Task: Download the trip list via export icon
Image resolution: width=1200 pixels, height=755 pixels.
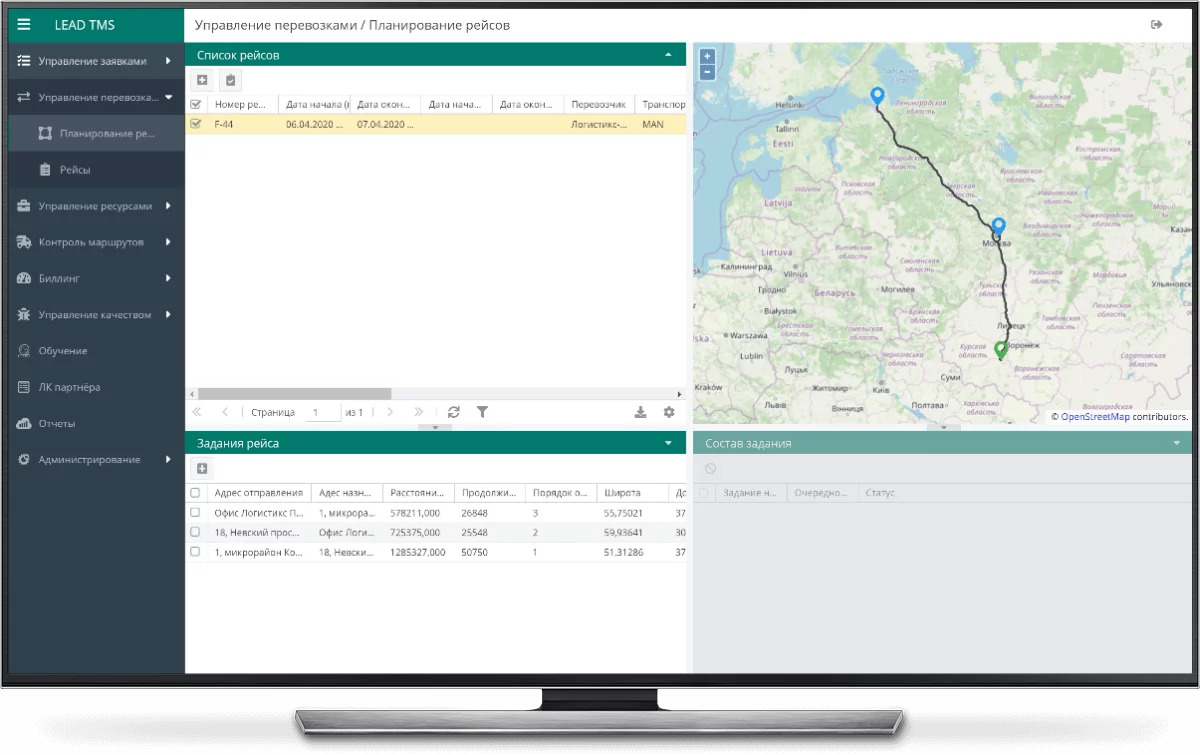Action: pyautogui.click(x=640, y=412)
